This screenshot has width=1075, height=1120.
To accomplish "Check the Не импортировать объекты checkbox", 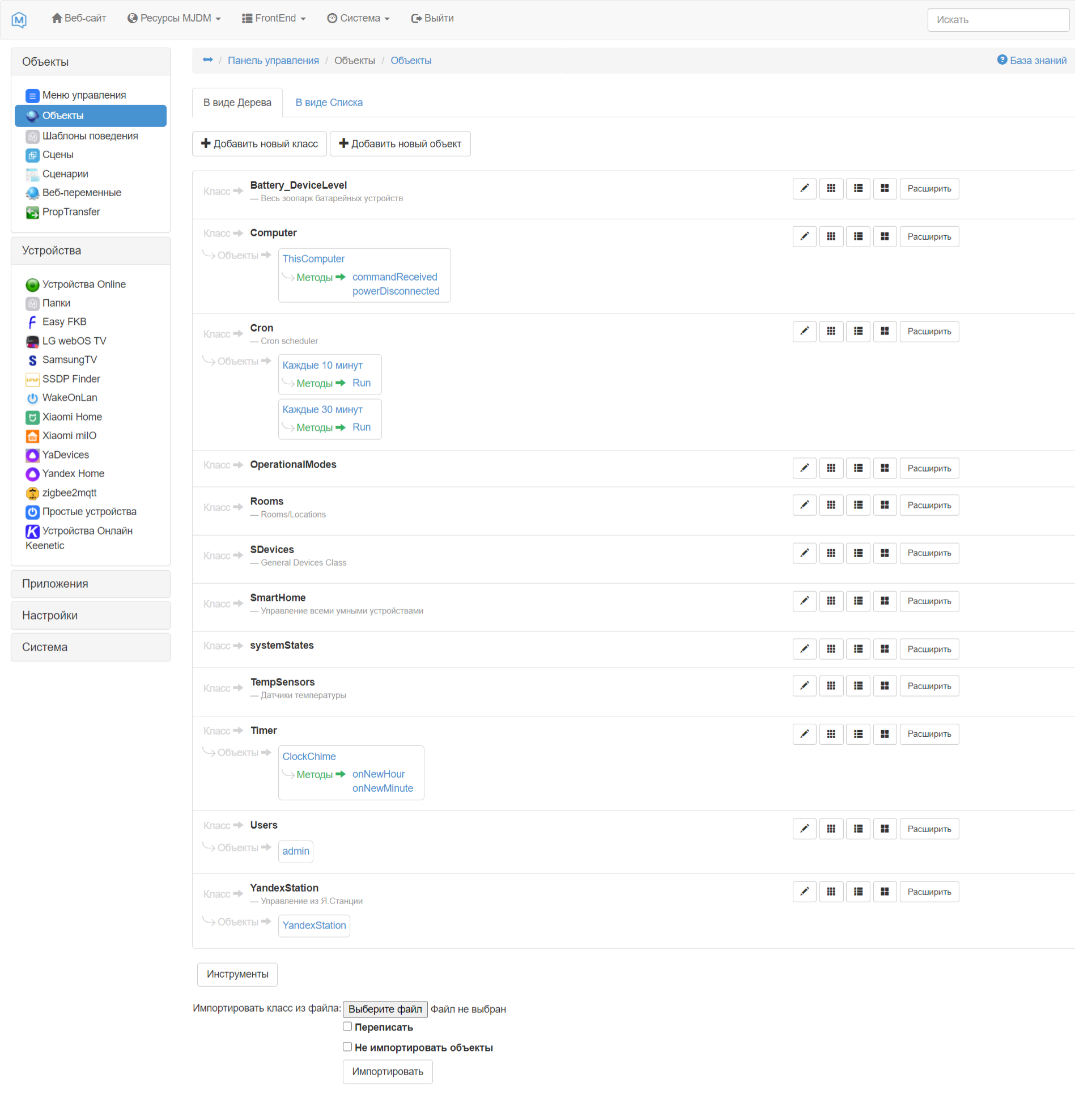I will click(347, 1047).
